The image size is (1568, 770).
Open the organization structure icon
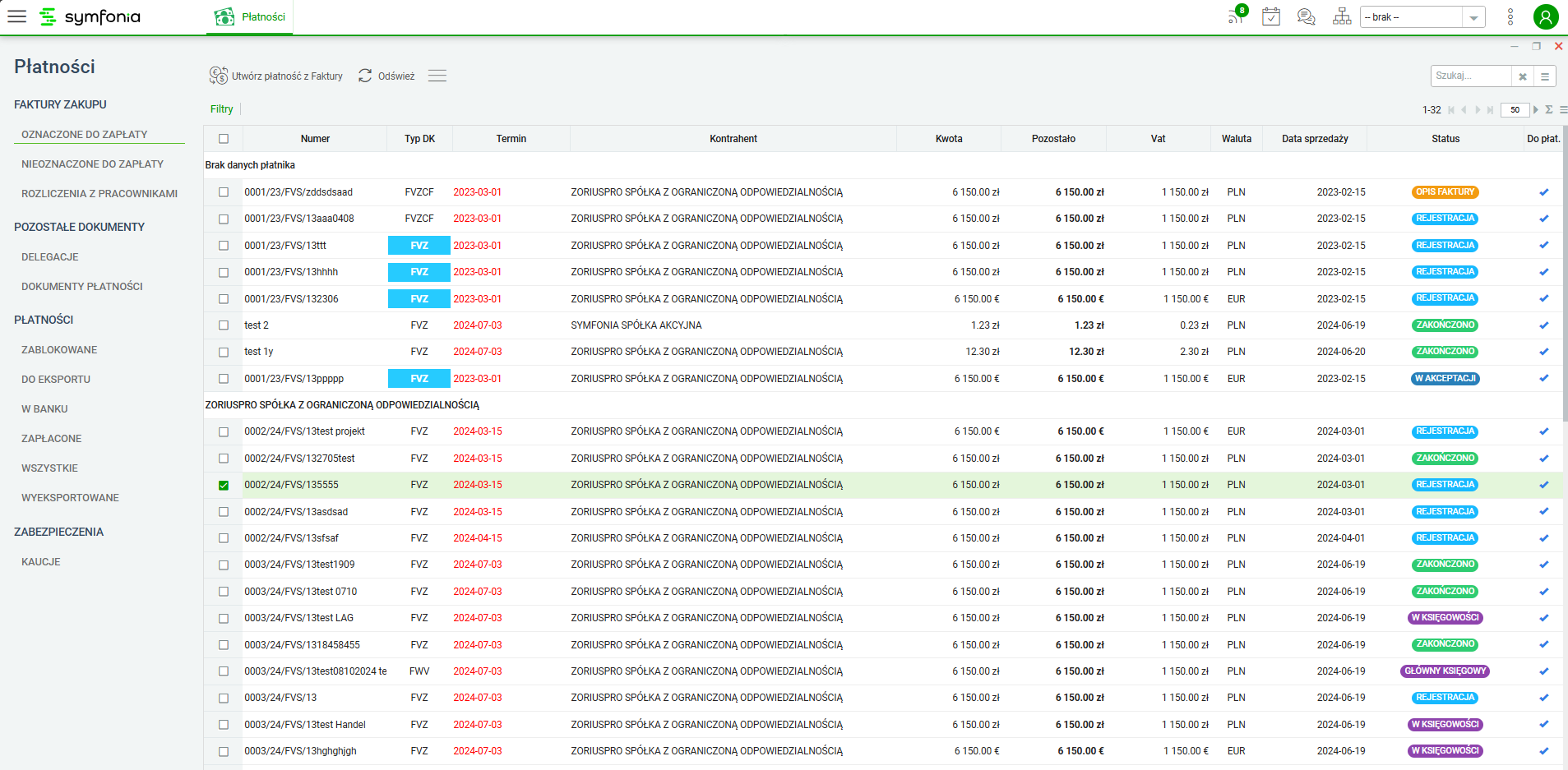tap(1342, 16)
